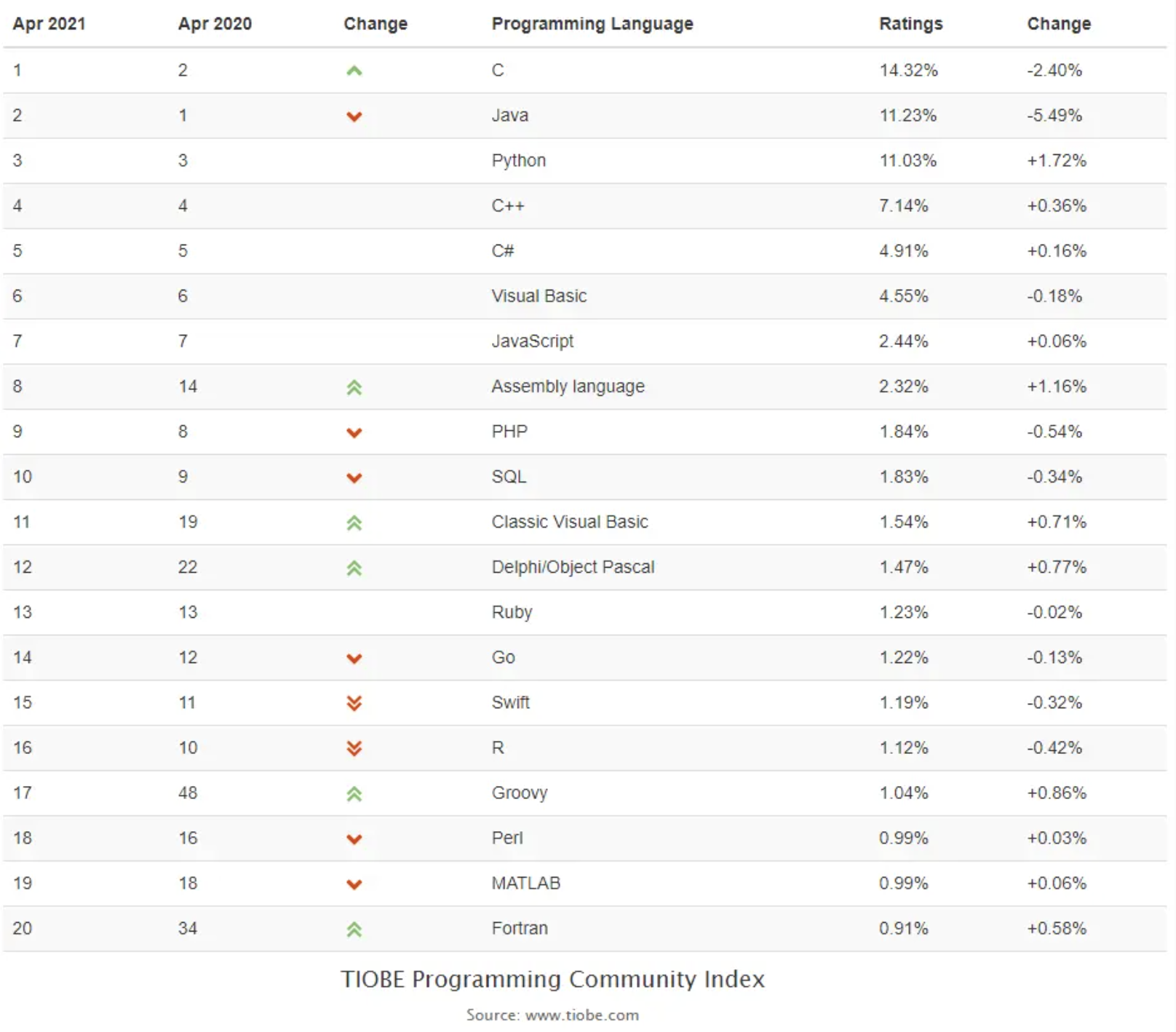This screenshot has width=1176, height=1032.
Task: Click the double down arrow in the R row
Action: tap(354, 748)
